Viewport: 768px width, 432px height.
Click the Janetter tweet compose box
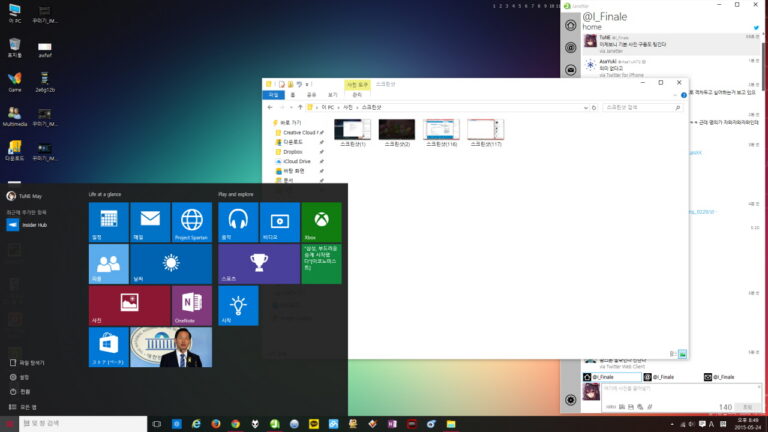(x=681, y=392)
